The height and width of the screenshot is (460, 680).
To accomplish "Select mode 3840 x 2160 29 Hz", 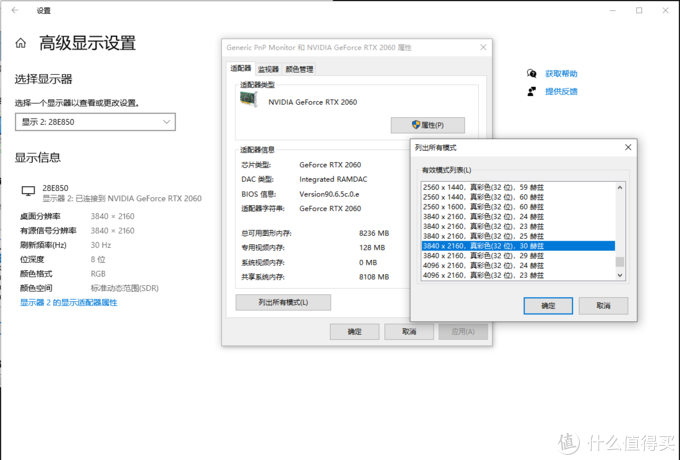I will 518,255.
